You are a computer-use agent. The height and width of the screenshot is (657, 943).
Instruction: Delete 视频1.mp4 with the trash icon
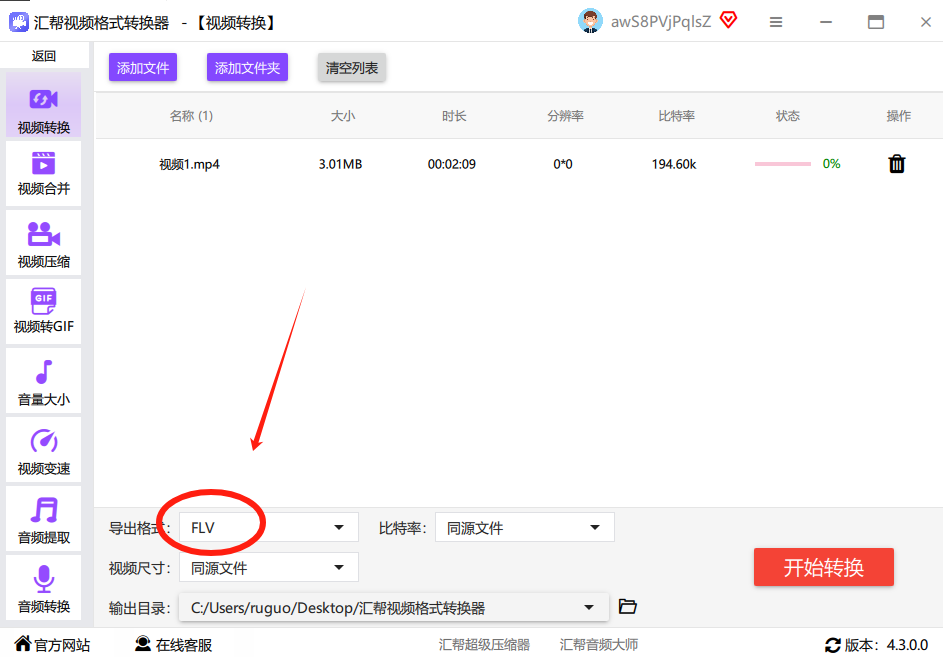[x=897, y=164]
